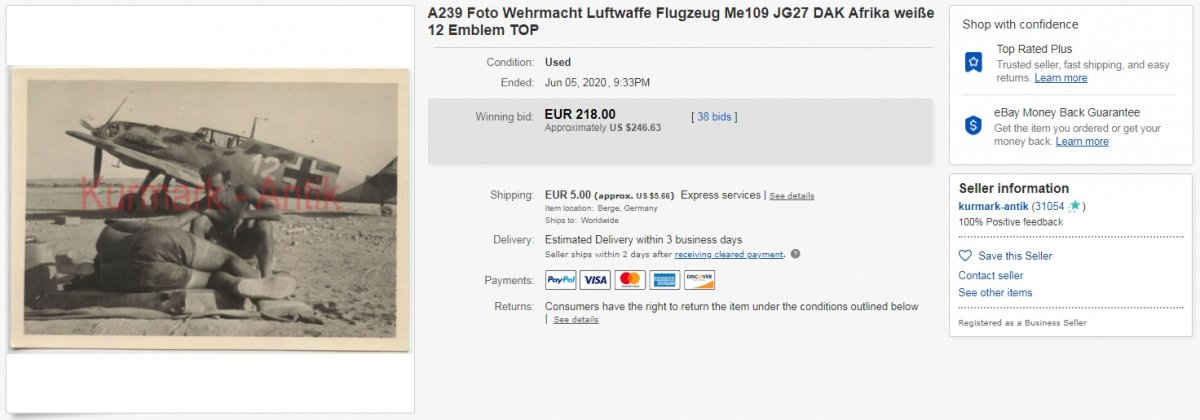The height and width of the screenshot is (420, 1200).
Task: Open See details link for shipping
Action: 791,196
